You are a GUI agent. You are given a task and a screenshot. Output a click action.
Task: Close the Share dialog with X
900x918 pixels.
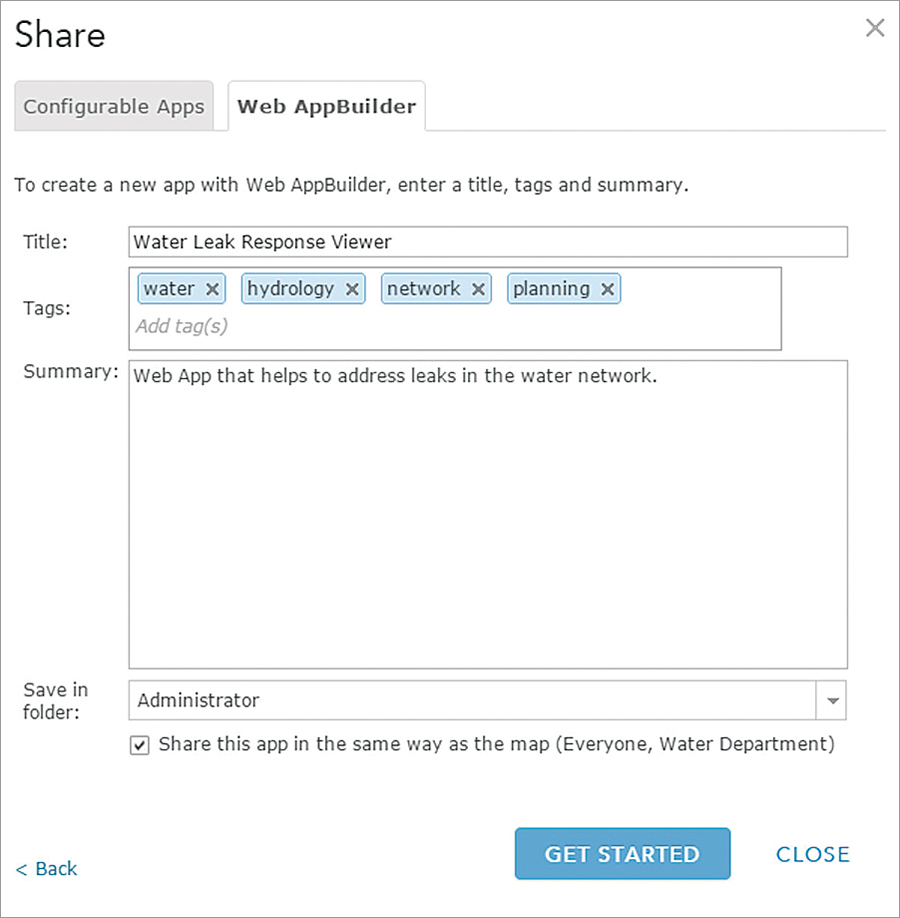tap(875, 28)
